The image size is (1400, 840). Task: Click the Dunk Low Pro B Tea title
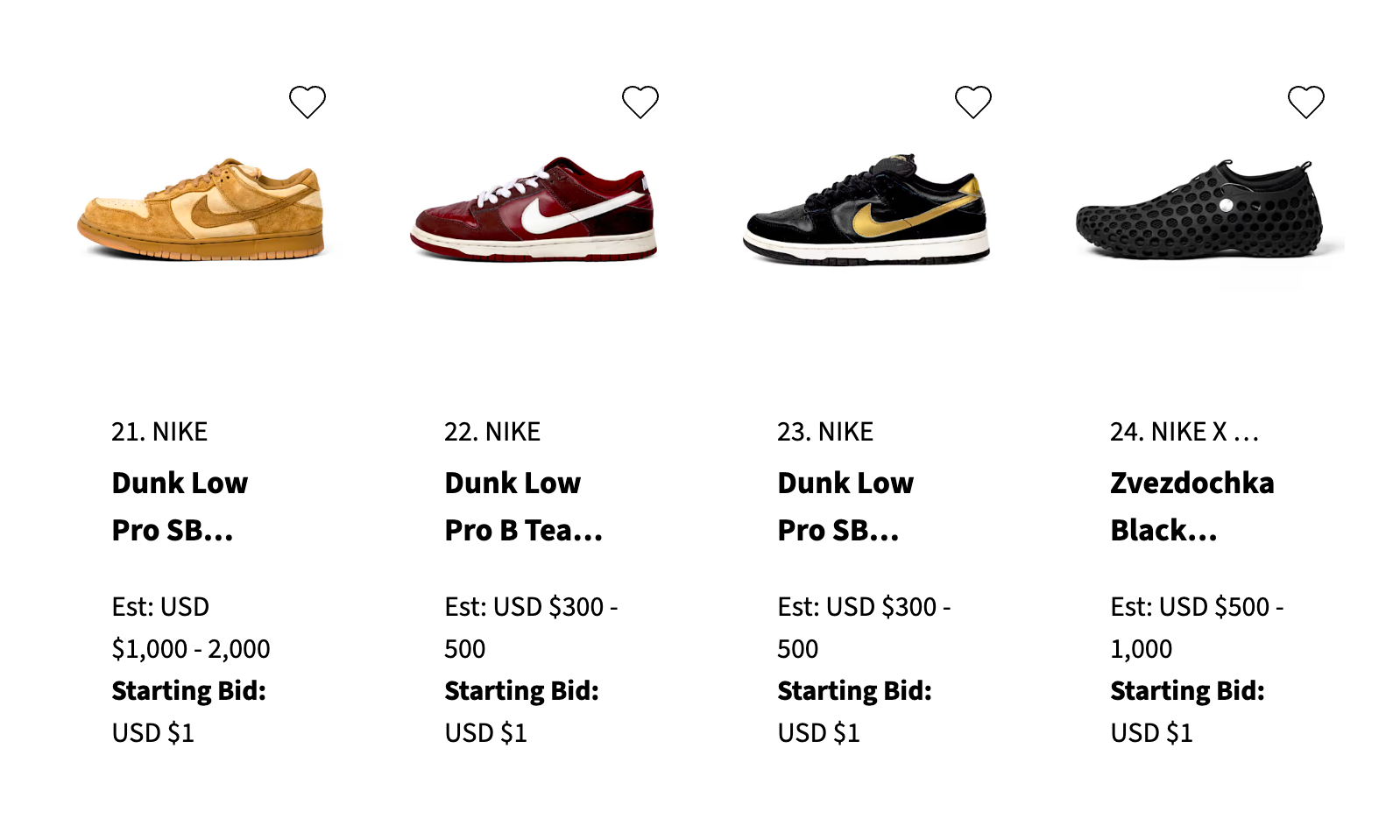click(x=523, y=506)
